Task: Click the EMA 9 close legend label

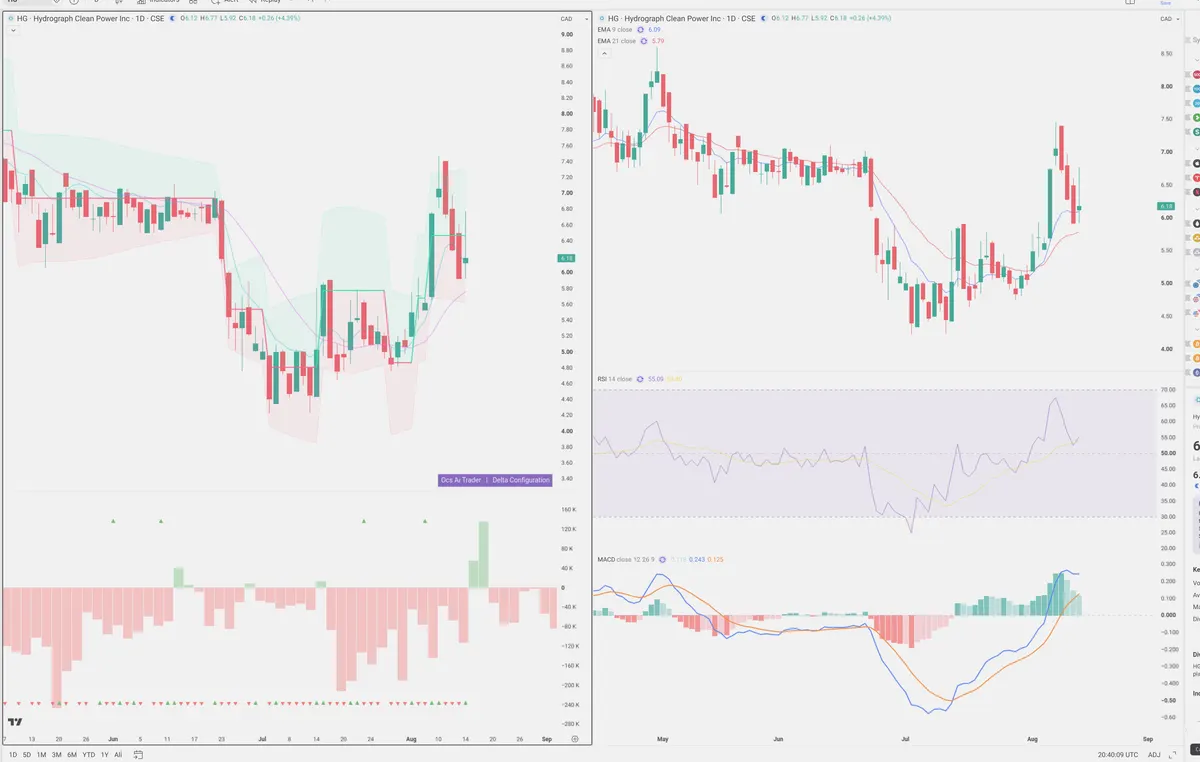Action: [x=614, y=30]
